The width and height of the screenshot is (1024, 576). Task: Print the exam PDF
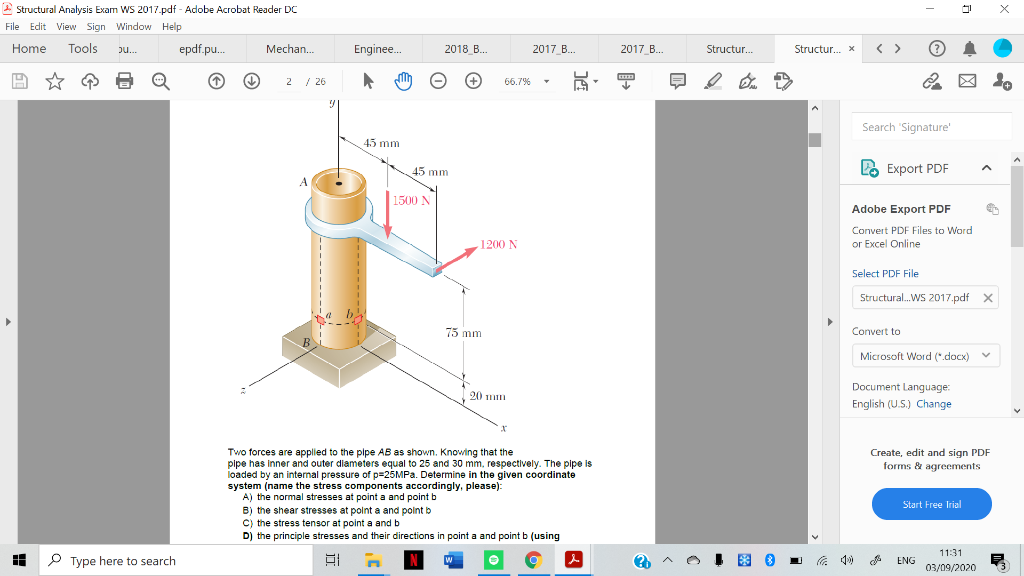[122, 82]
